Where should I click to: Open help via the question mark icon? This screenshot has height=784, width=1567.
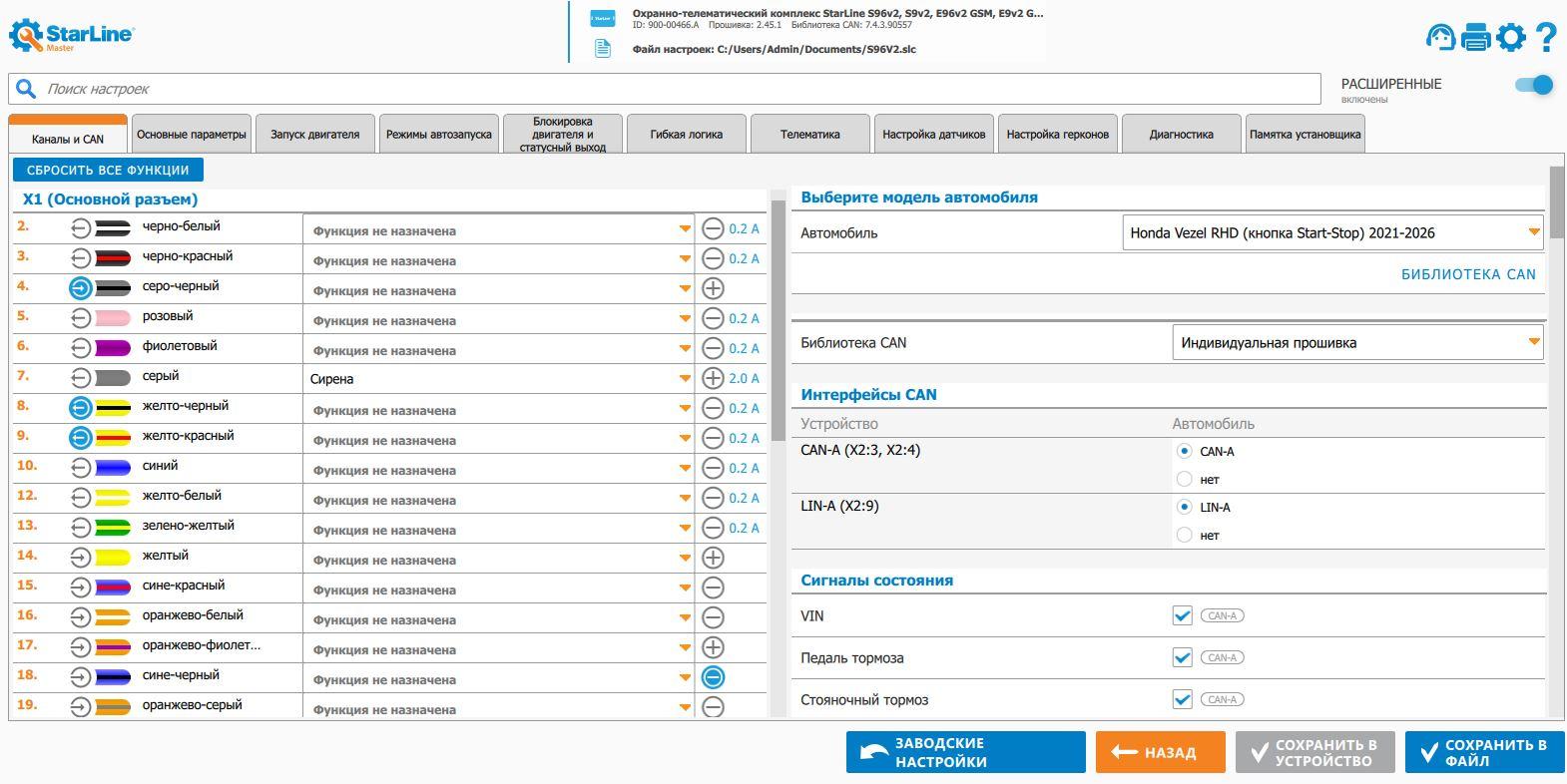click(1546, 37)
